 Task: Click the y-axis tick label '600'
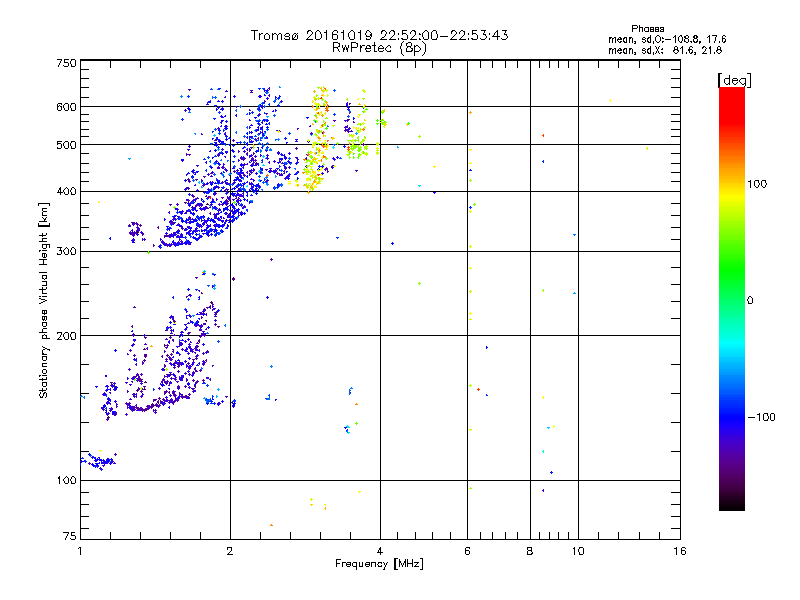pos(66,107)
